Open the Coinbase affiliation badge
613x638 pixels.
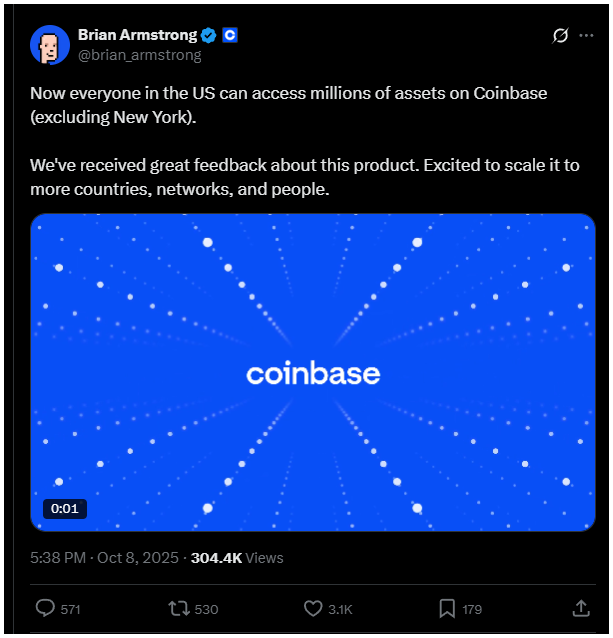[x=230, y=35]
